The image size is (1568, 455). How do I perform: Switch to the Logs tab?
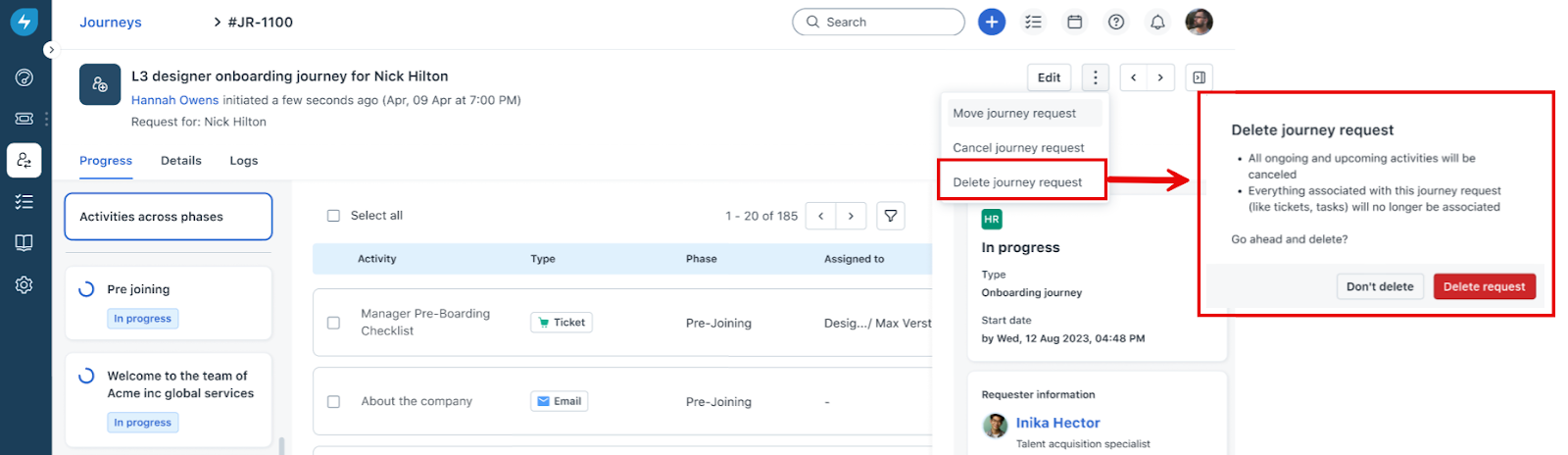coord(244,161)
